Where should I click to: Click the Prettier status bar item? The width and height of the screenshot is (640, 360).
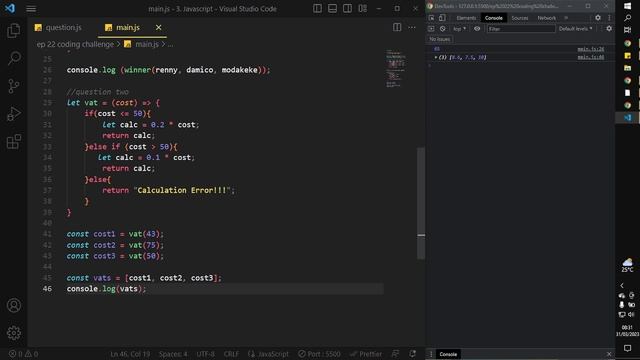click(x=366, y=354)
